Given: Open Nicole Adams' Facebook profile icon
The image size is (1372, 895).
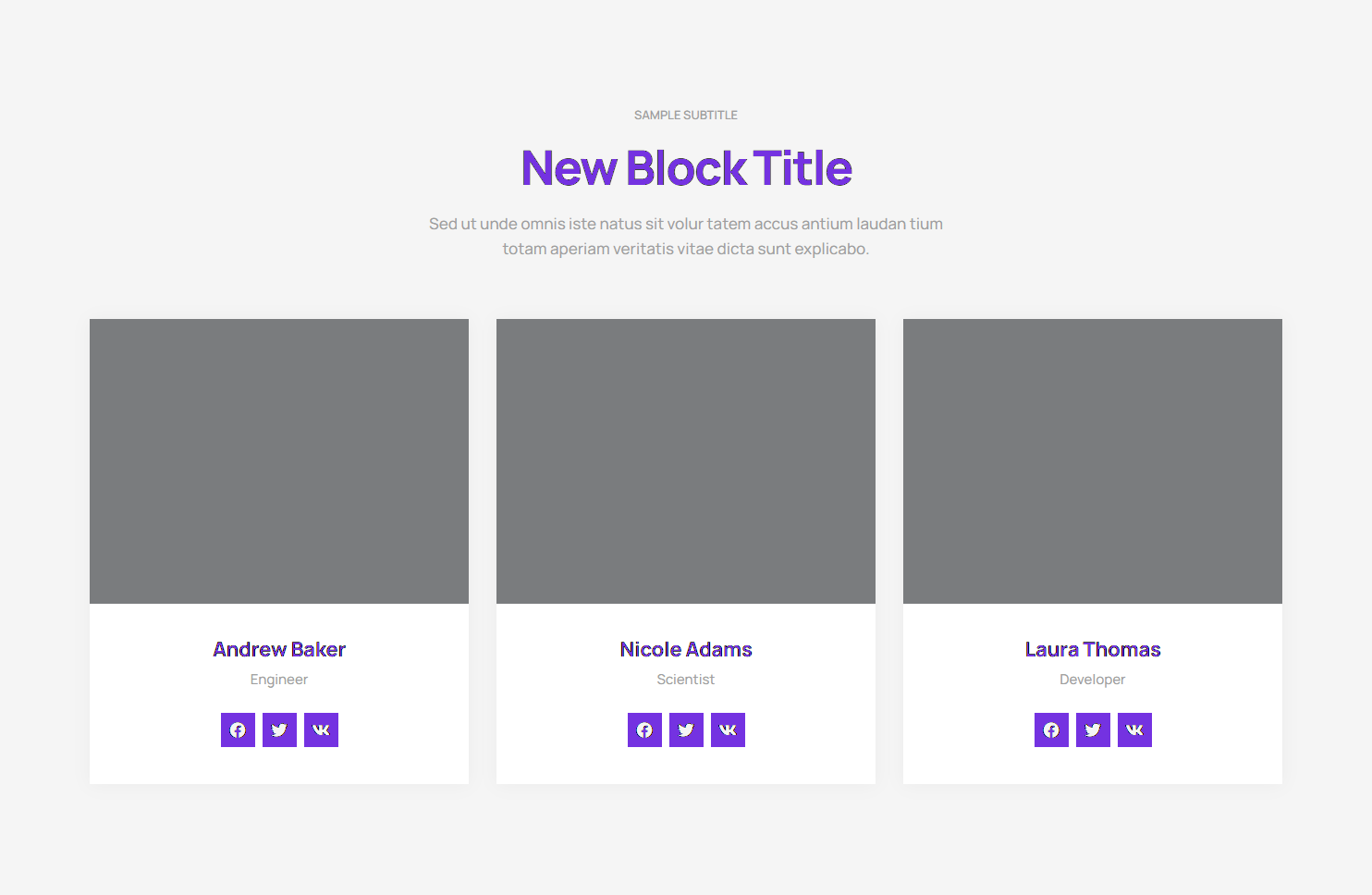Looking at the screenshot, I should click(x=644, y=729).
